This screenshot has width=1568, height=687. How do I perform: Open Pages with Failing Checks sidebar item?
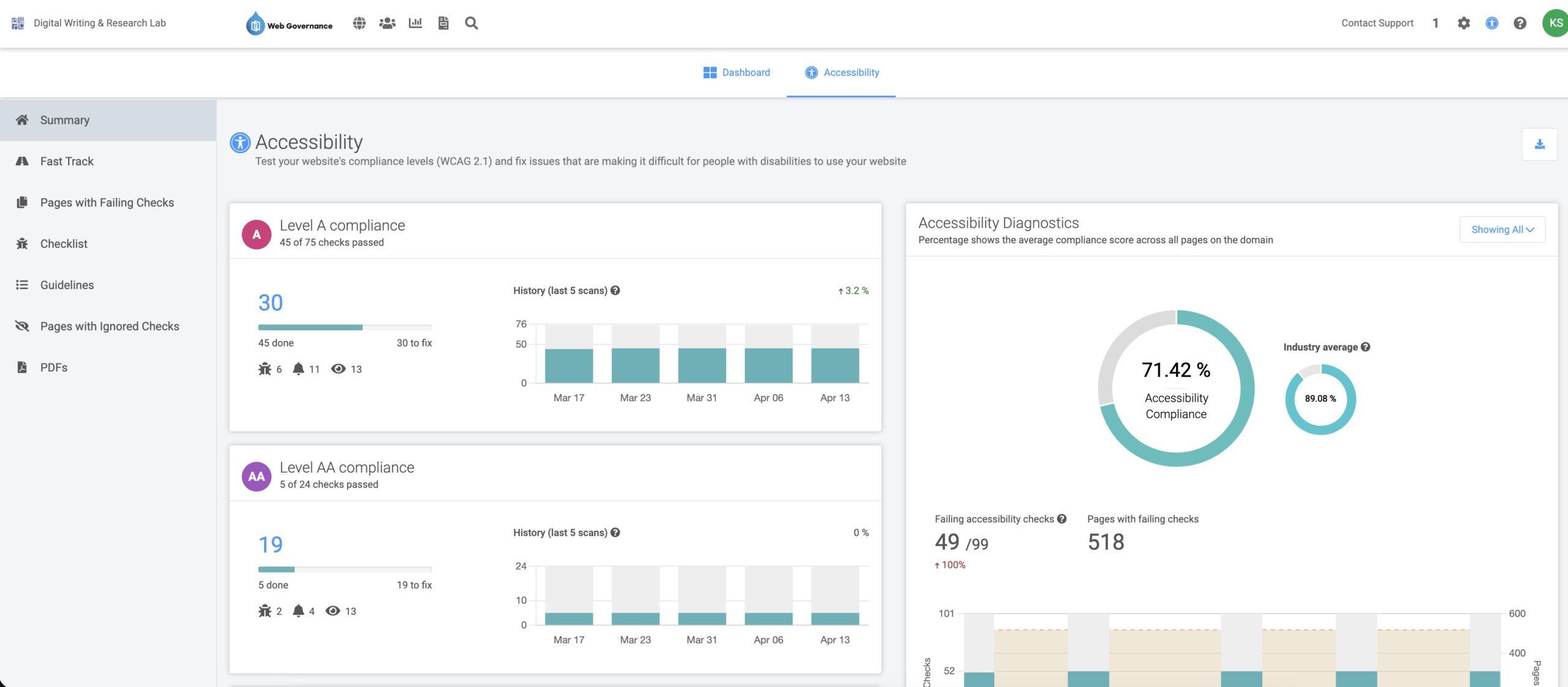tap(107, 203)
